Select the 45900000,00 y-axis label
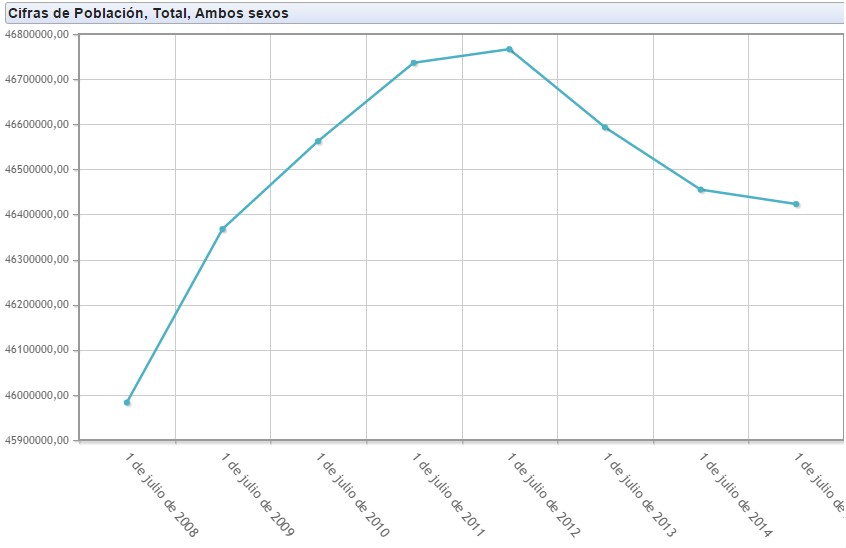Image resolution: width=846 pixels, height=548 pixels. (37, 440)
